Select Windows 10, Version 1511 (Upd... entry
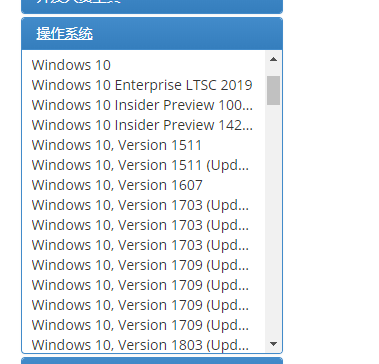This screenshot has height=364, width=379. tap(144, 165)
